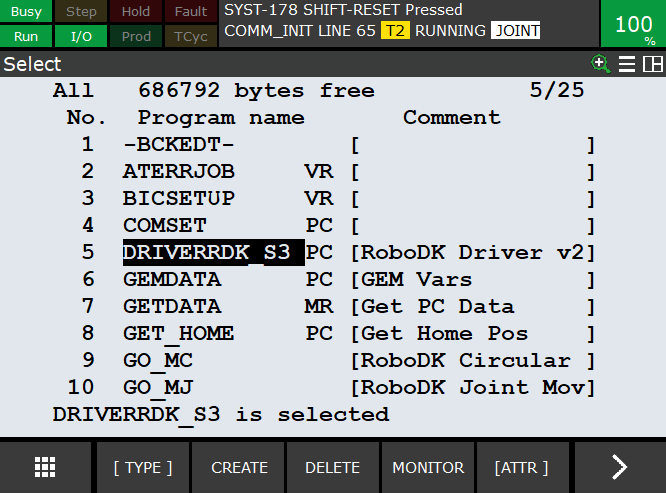
Task: Click the Fault status indicator
Action: [191, 12]
